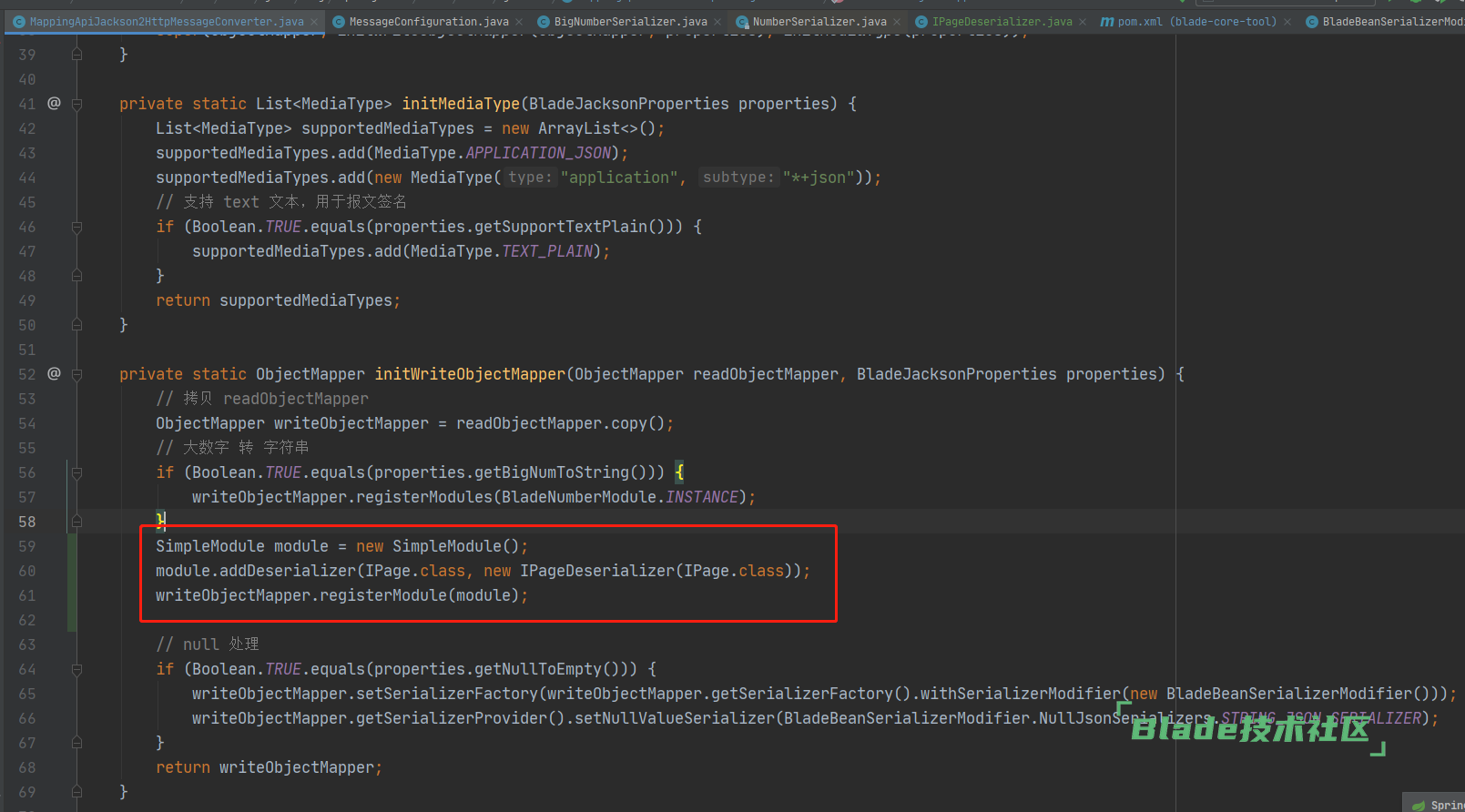This screenshot has width=1465, height=812.
Task: Click line number 42 in the gutter
Action: pos(27,128)
